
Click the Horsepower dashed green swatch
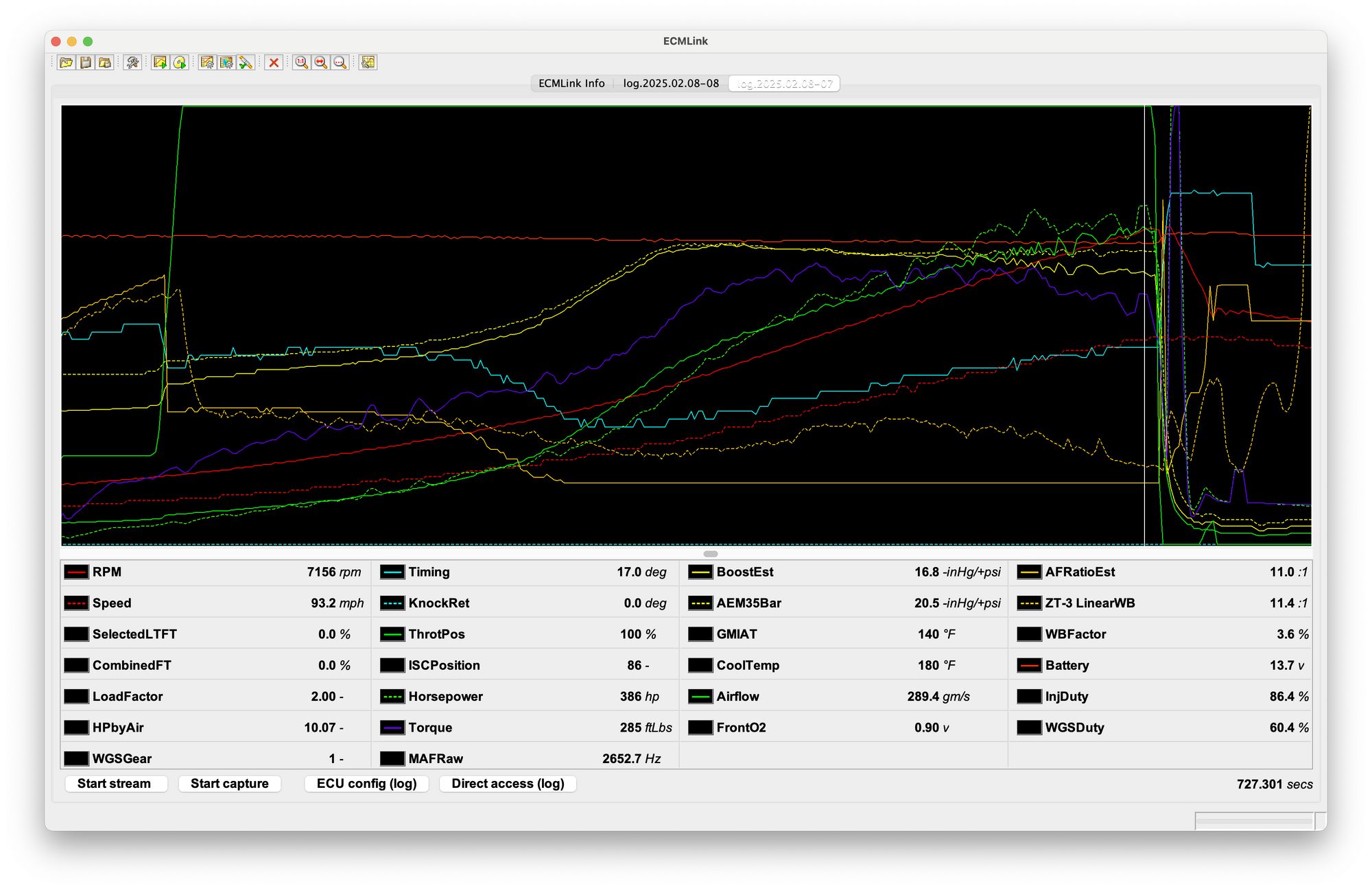(x=392, y=697)
